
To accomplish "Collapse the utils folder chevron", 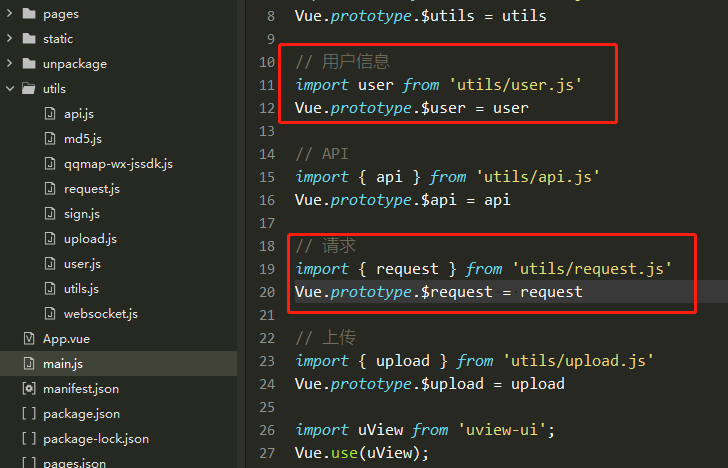I will pyautogui.click(x=10, y=88).
